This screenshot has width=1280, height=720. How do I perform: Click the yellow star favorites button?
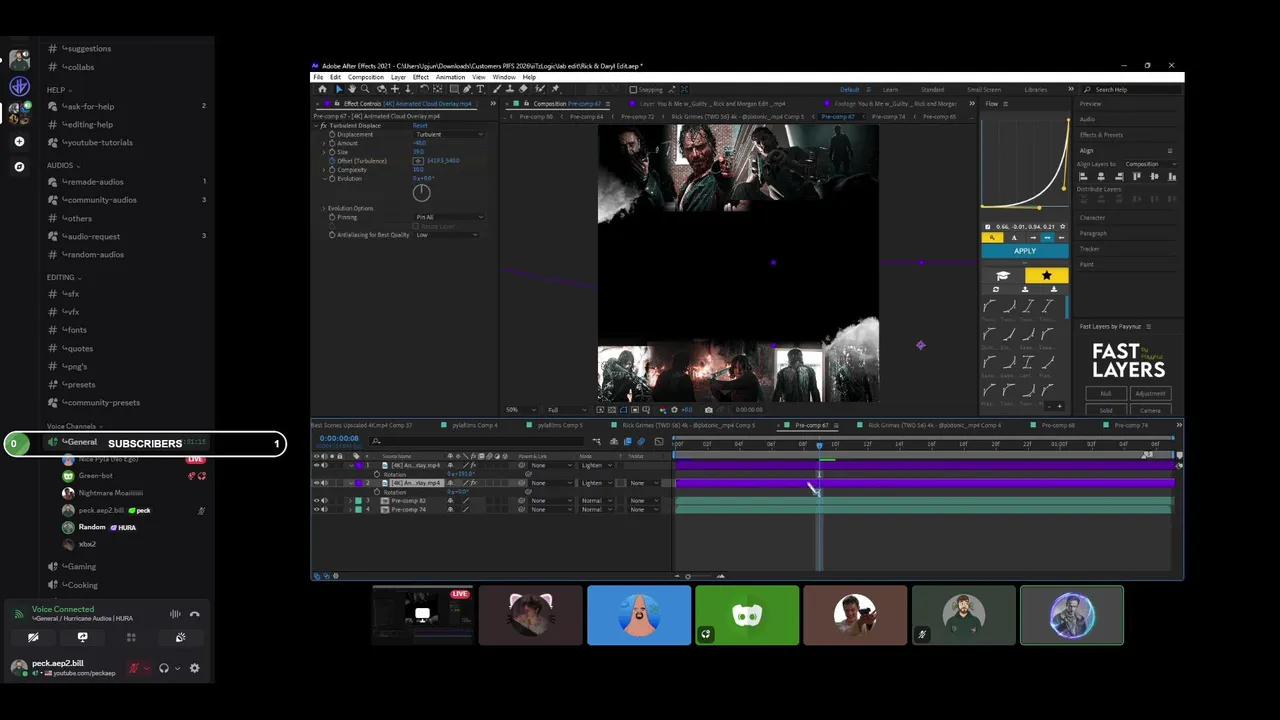1047,275
